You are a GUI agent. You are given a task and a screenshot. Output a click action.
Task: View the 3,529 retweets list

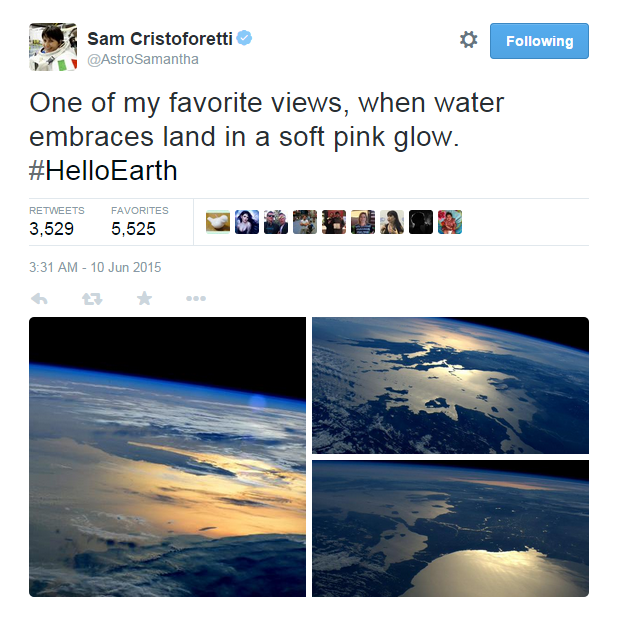[x=52, y=228]
